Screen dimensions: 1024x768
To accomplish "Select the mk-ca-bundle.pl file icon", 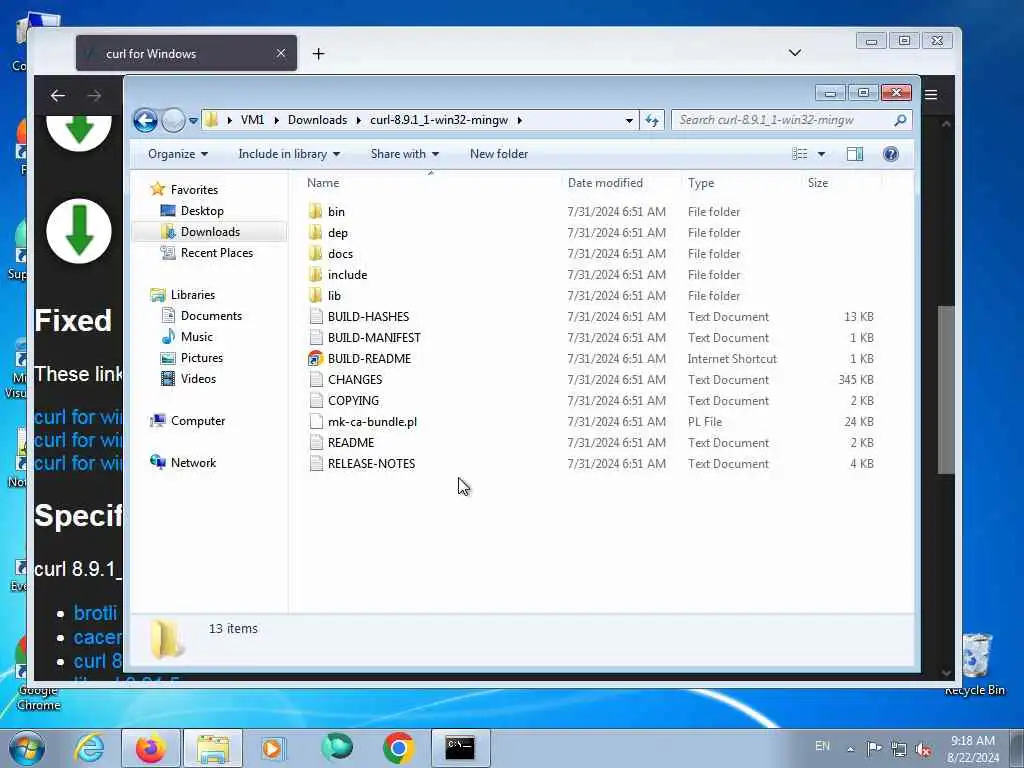I will (x=315, y=421).
